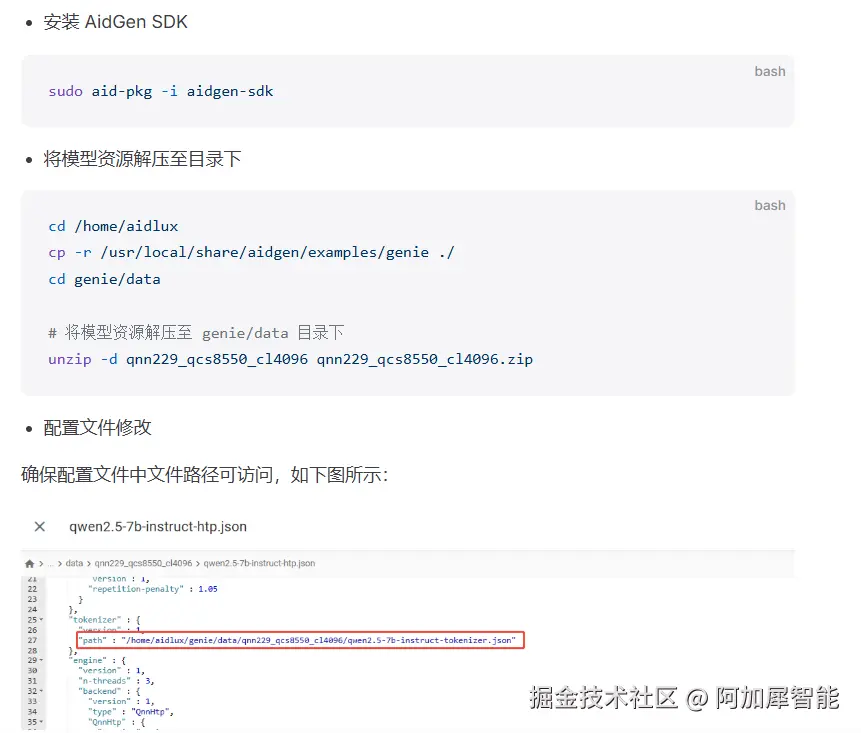Close the qwen2.5-7b-instruct-htp.json file with X
Screen dimensions: 861x733
[x=39, y=526]
